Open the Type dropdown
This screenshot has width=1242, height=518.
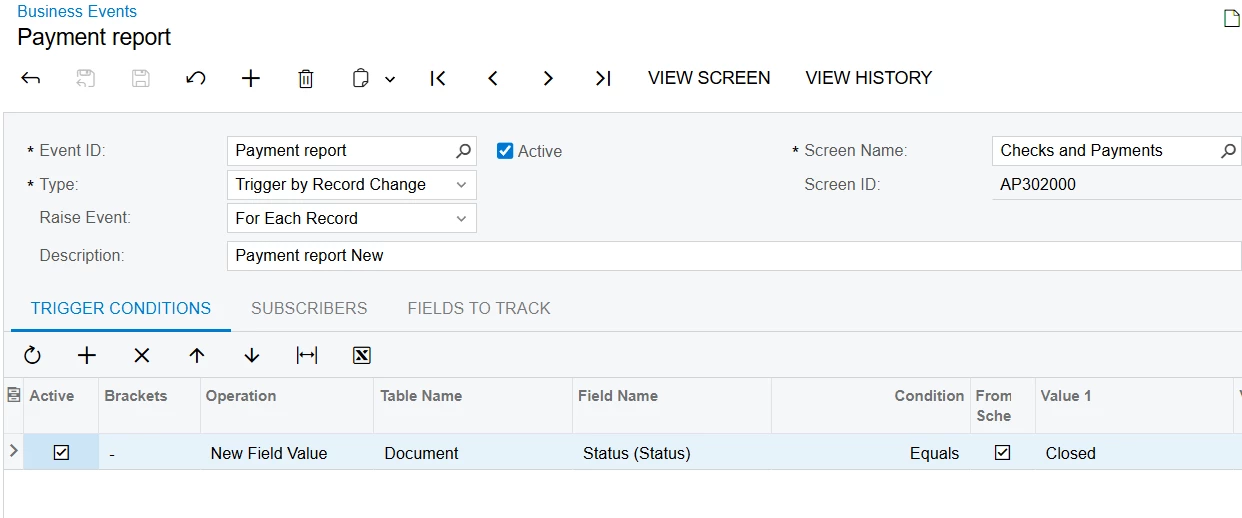pyautogui.click(x=460, y=185)
